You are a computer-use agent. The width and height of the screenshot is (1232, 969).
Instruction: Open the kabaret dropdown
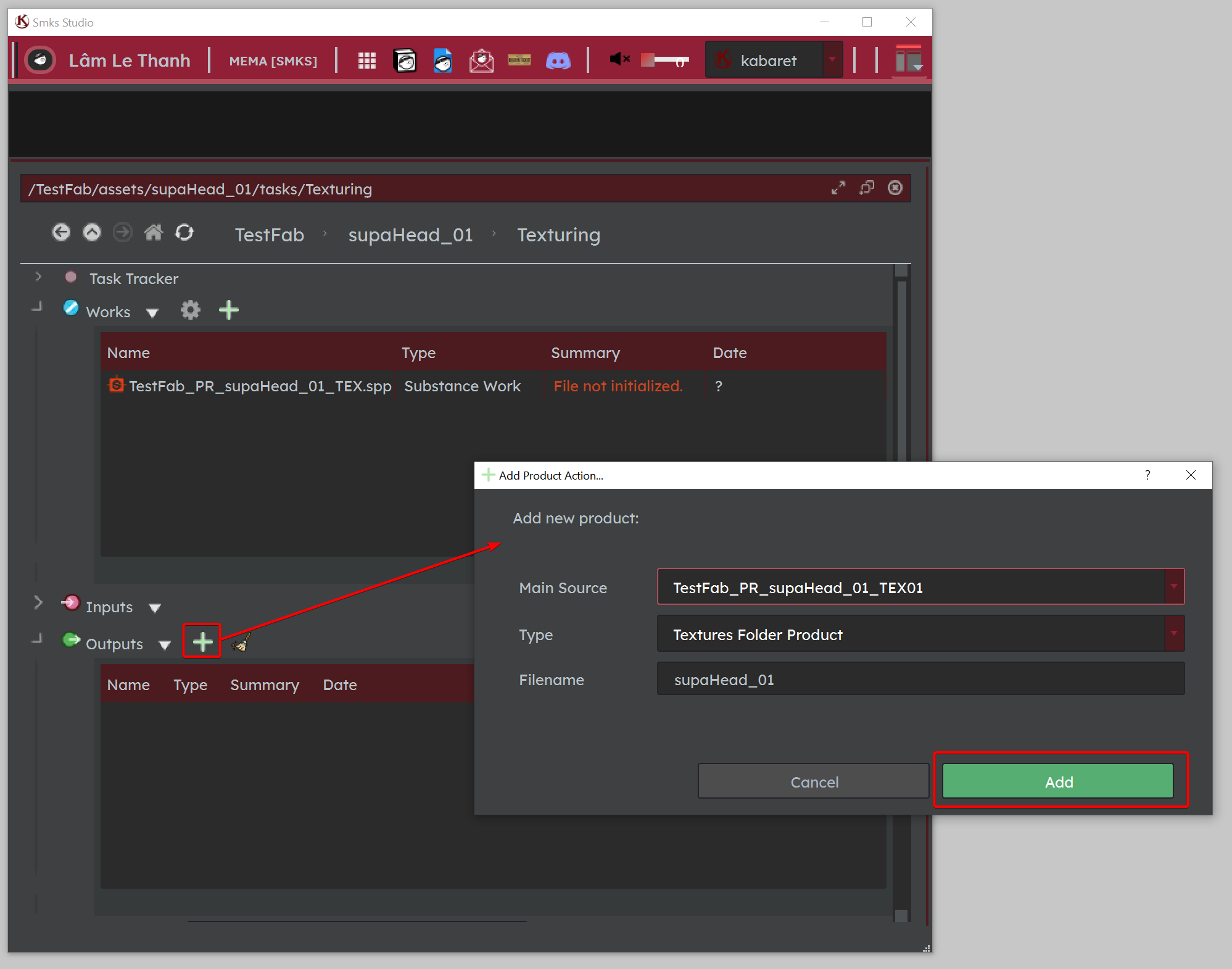[x=774, y=60]
